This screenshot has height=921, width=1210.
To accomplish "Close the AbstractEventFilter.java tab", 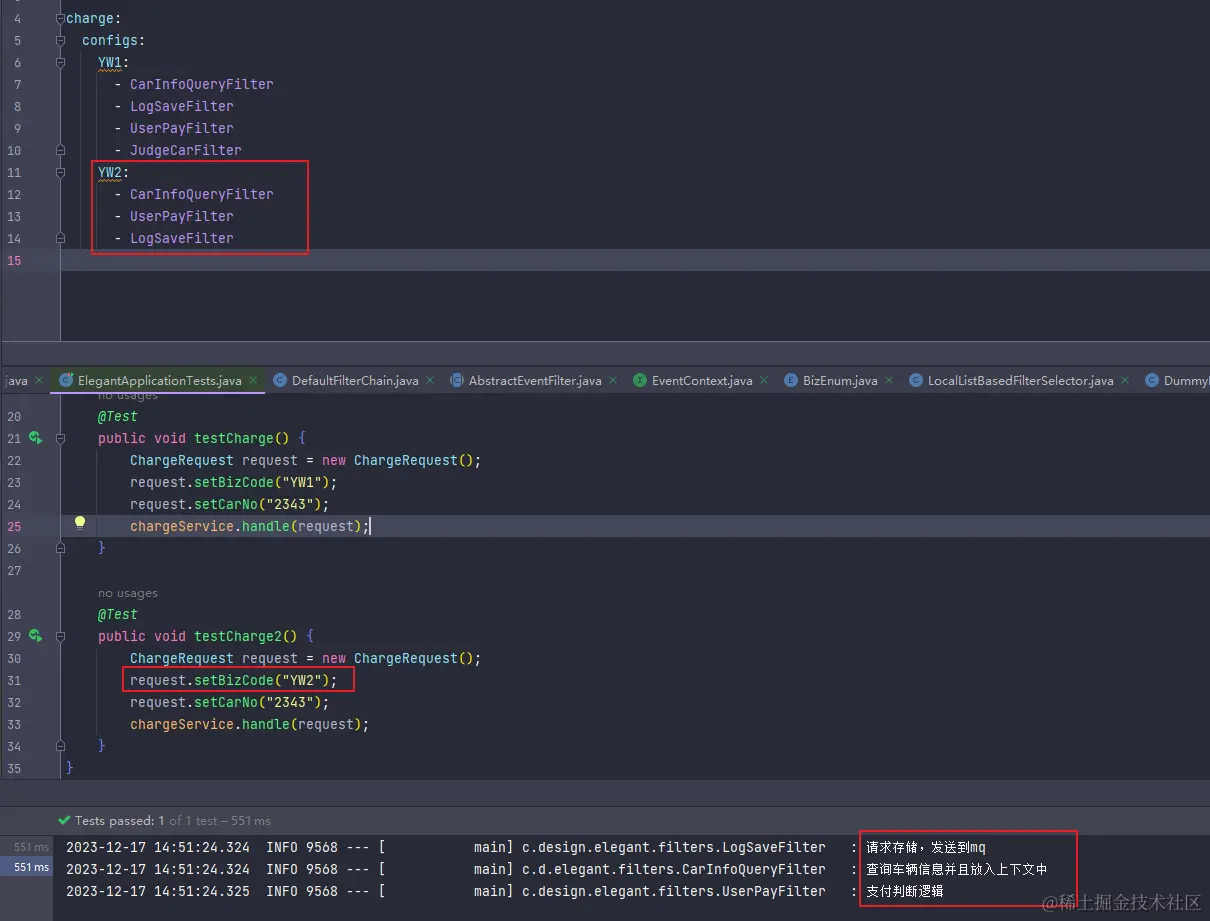I will click(613, 380).
